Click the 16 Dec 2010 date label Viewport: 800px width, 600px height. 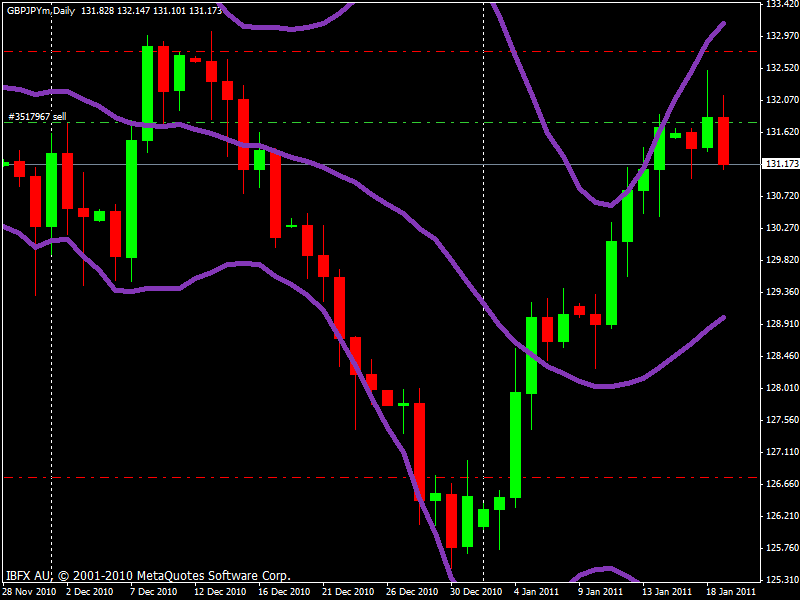(x=284, y=592)
